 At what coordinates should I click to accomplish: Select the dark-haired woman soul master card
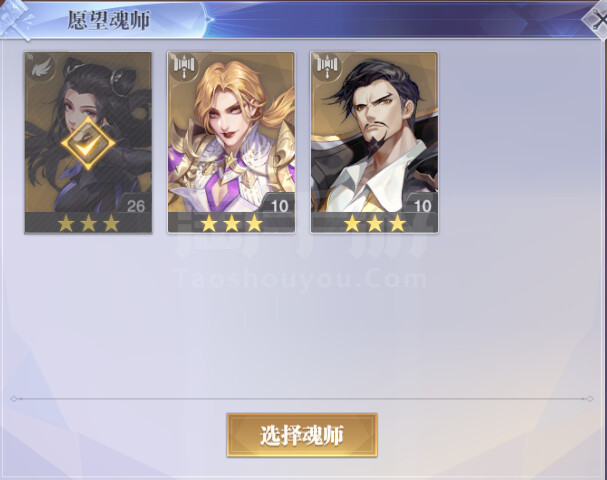coord(88,142)
